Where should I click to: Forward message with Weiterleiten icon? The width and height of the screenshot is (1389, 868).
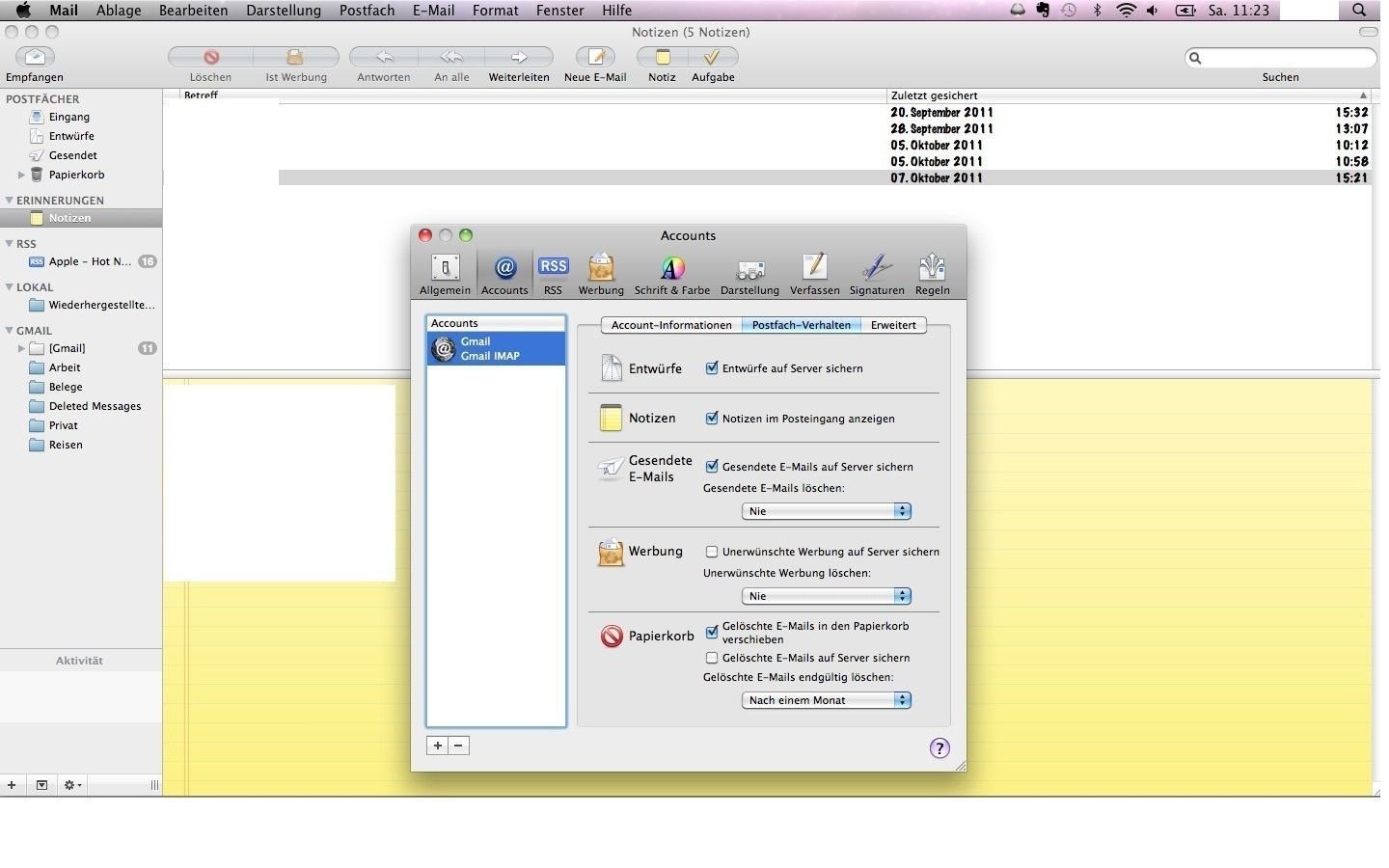coord(519,57)
